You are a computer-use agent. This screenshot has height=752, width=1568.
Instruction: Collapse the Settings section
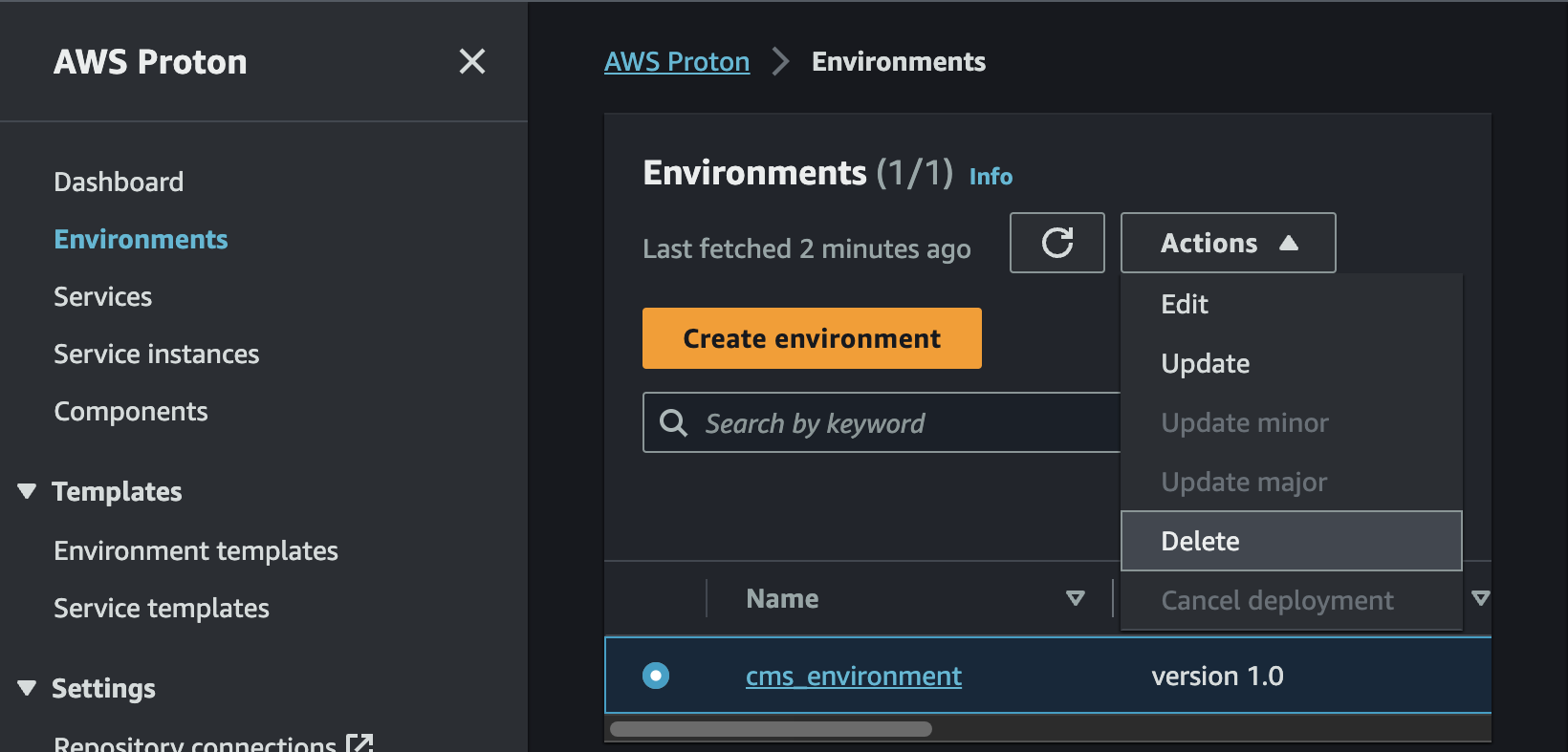click(x=27, y=688)
